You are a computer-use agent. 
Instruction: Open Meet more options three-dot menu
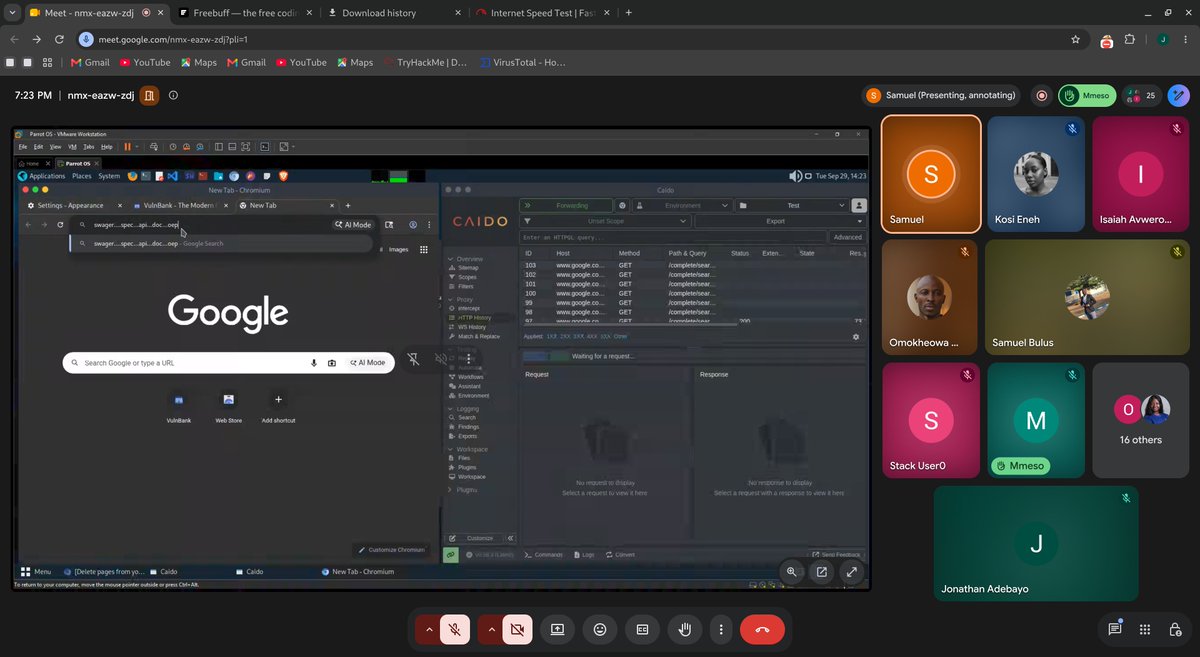[x=721, y=629]
